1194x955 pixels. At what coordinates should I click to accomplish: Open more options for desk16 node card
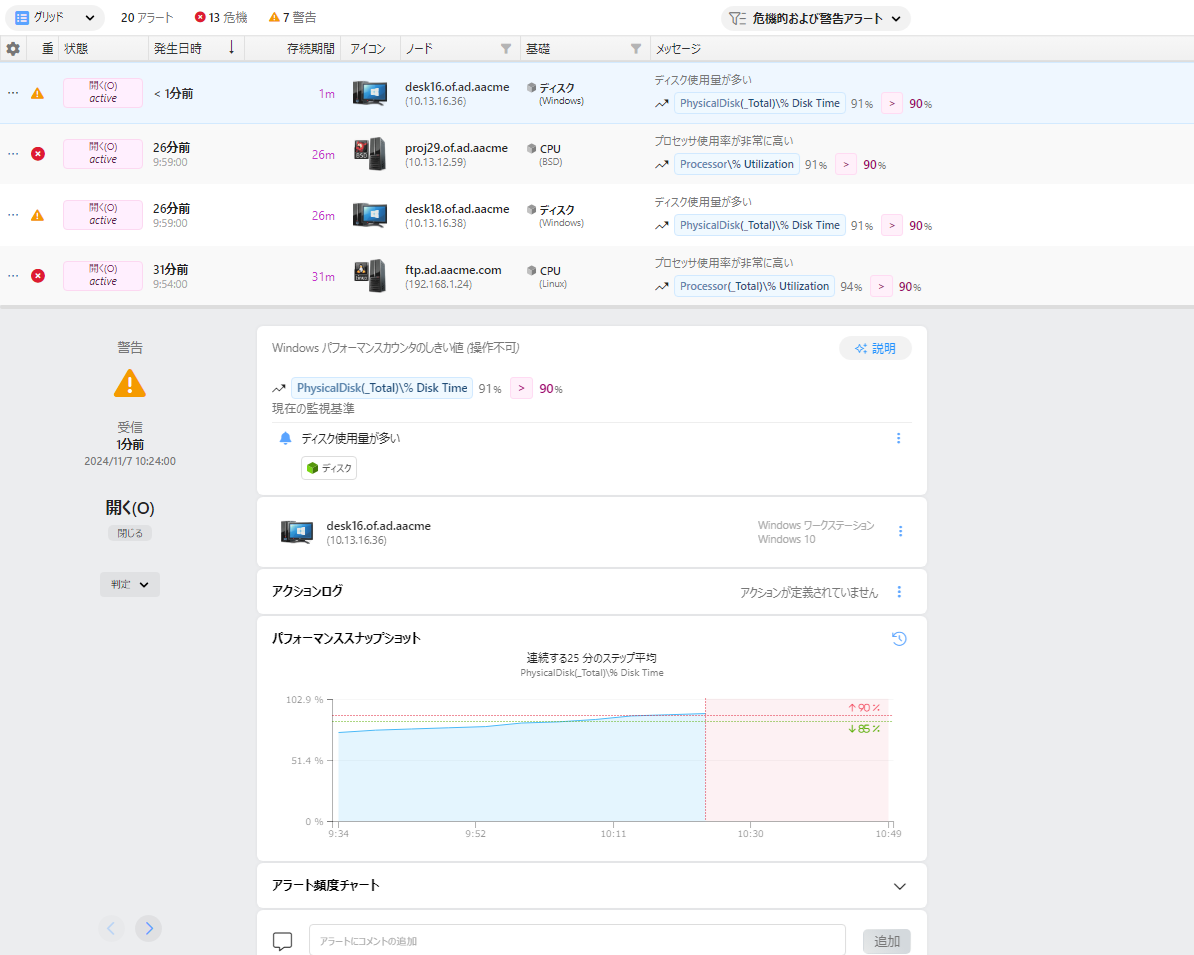[x=900, y=532]
